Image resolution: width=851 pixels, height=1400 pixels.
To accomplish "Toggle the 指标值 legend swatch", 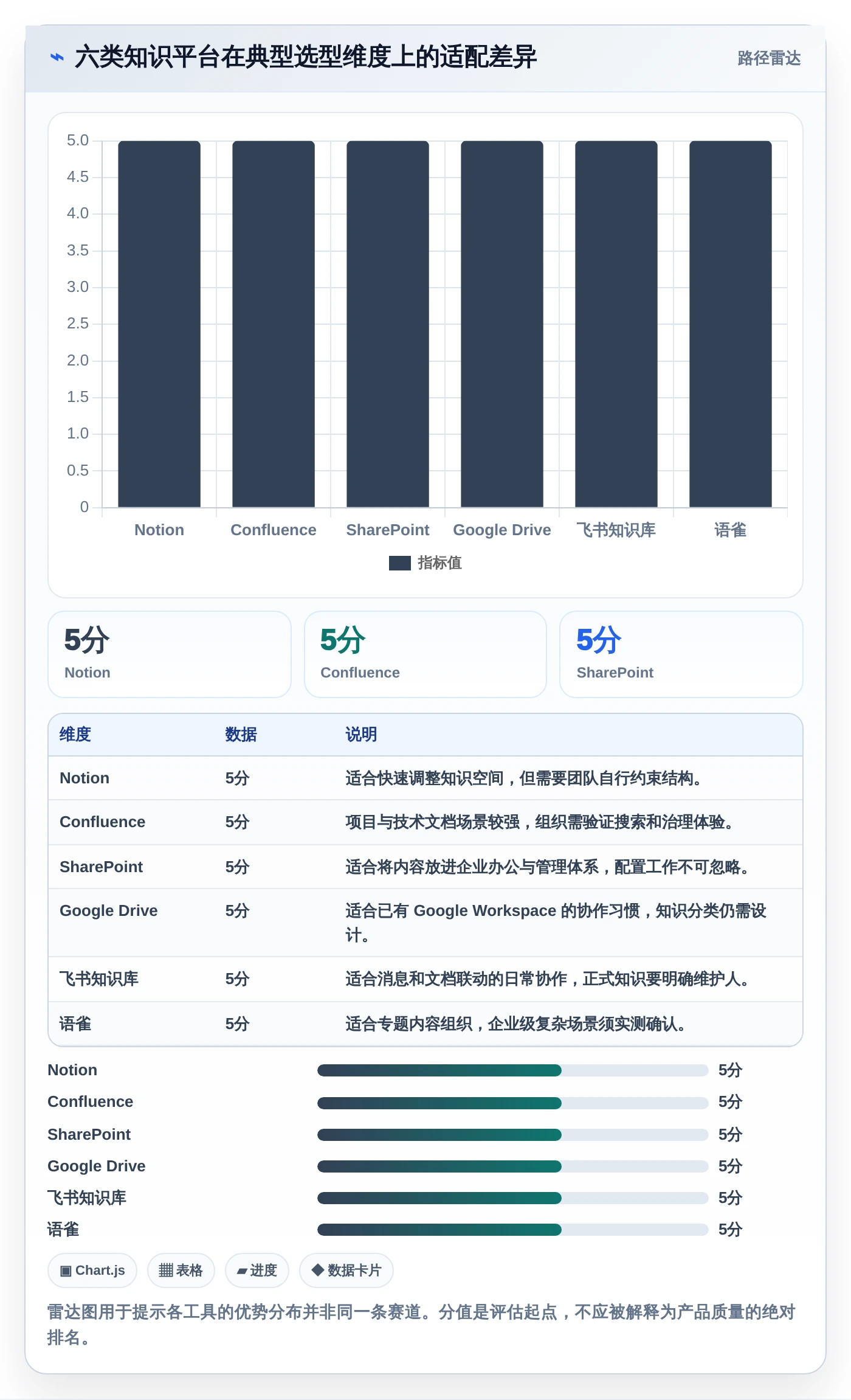I will tap(399, 563).
